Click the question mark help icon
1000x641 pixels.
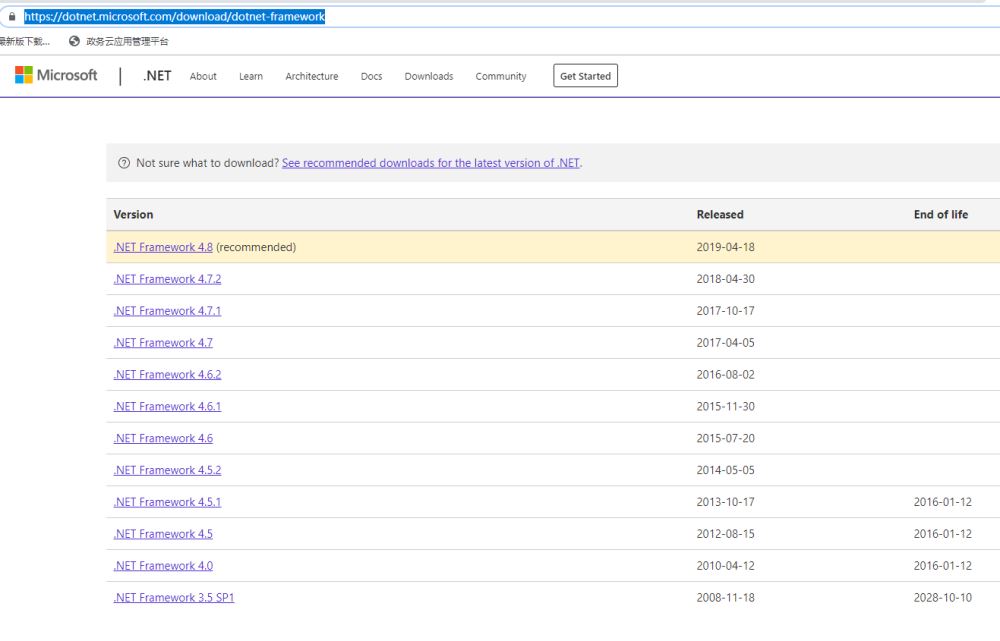(124, 163)
